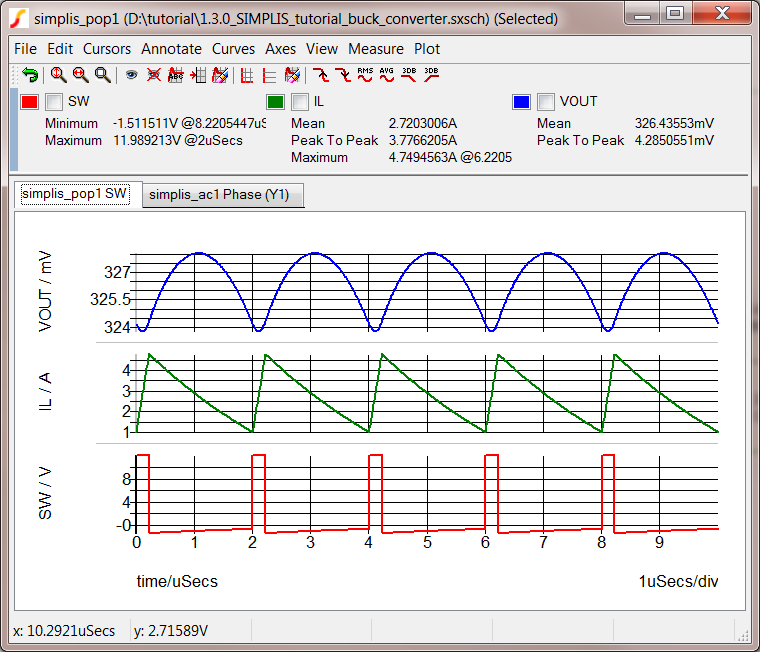Click the zoom to fit magnifier icon
The height and width of the screenshot is (652, 760).
tap(103, 75)
